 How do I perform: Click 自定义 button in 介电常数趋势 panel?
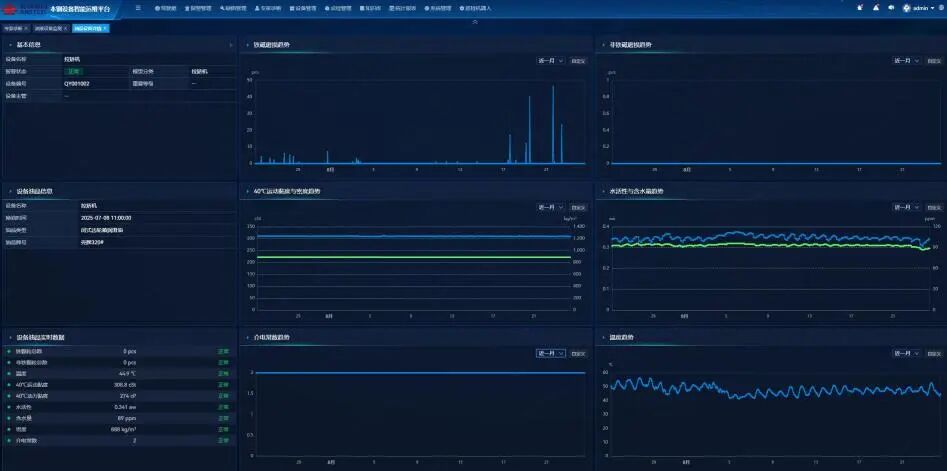click(579, 353)
